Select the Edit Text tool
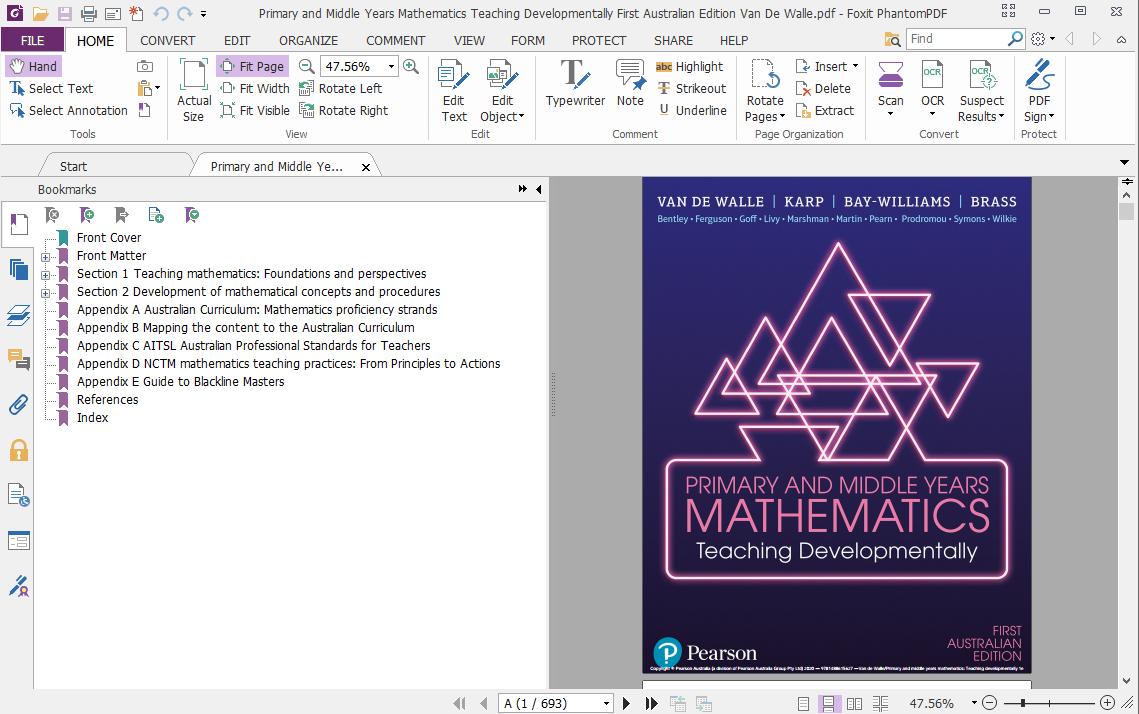 coord(454,92)
